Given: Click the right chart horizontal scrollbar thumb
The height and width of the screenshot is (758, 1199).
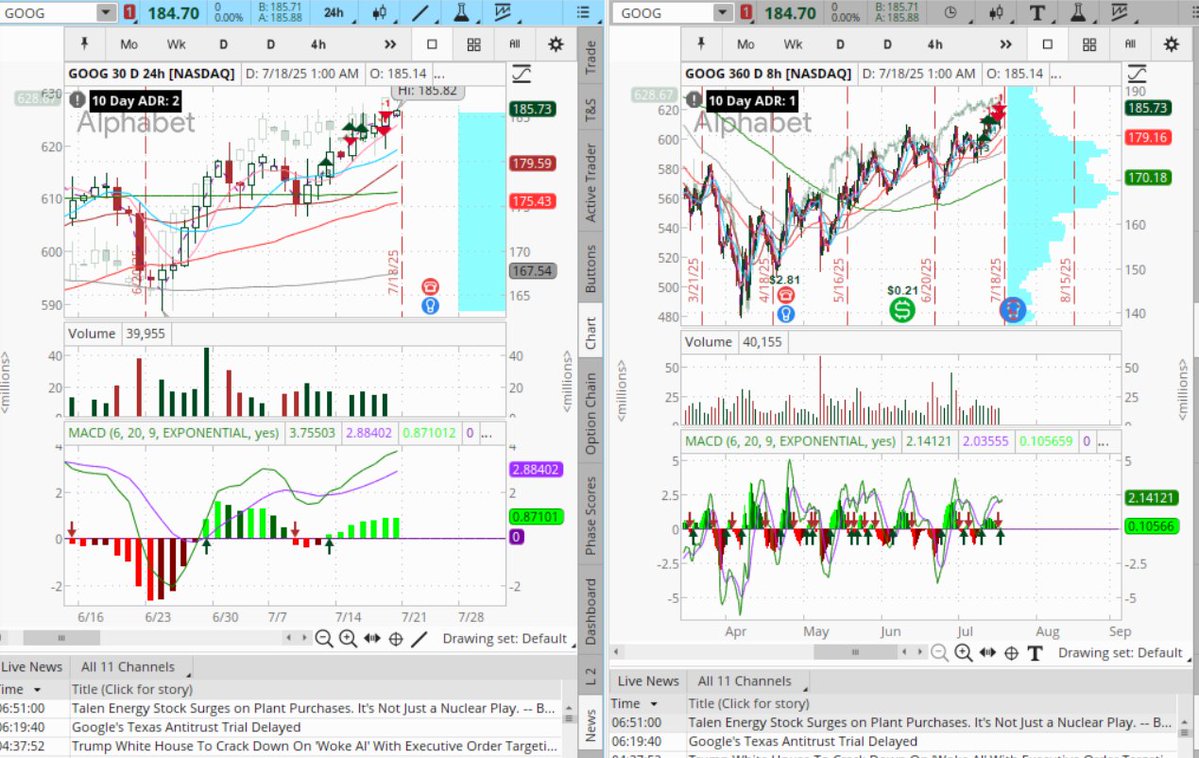Looking at the screenshot, I should tap(855, 652).
